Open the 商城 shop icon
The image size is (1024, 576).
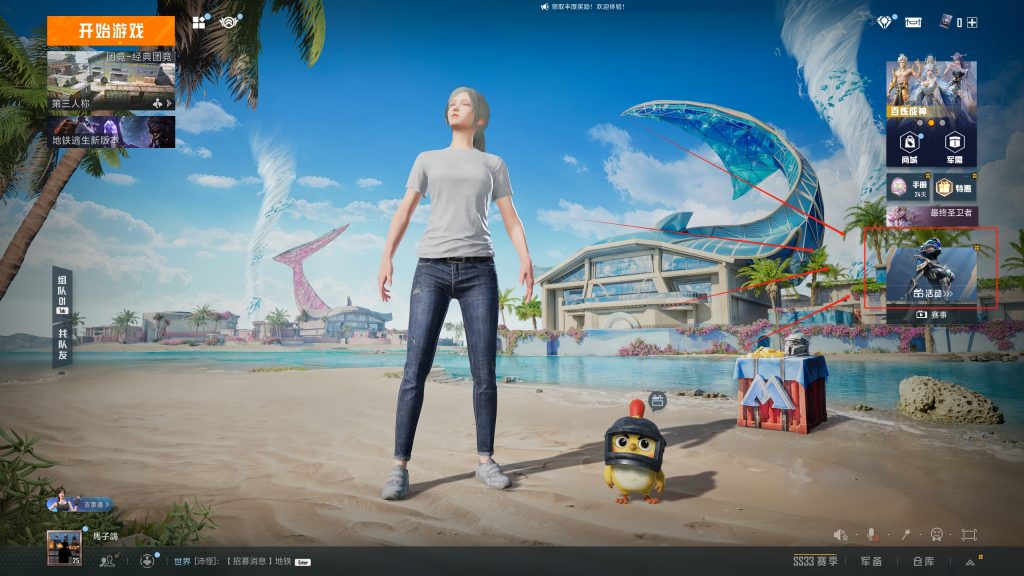[x=909, y=148]
